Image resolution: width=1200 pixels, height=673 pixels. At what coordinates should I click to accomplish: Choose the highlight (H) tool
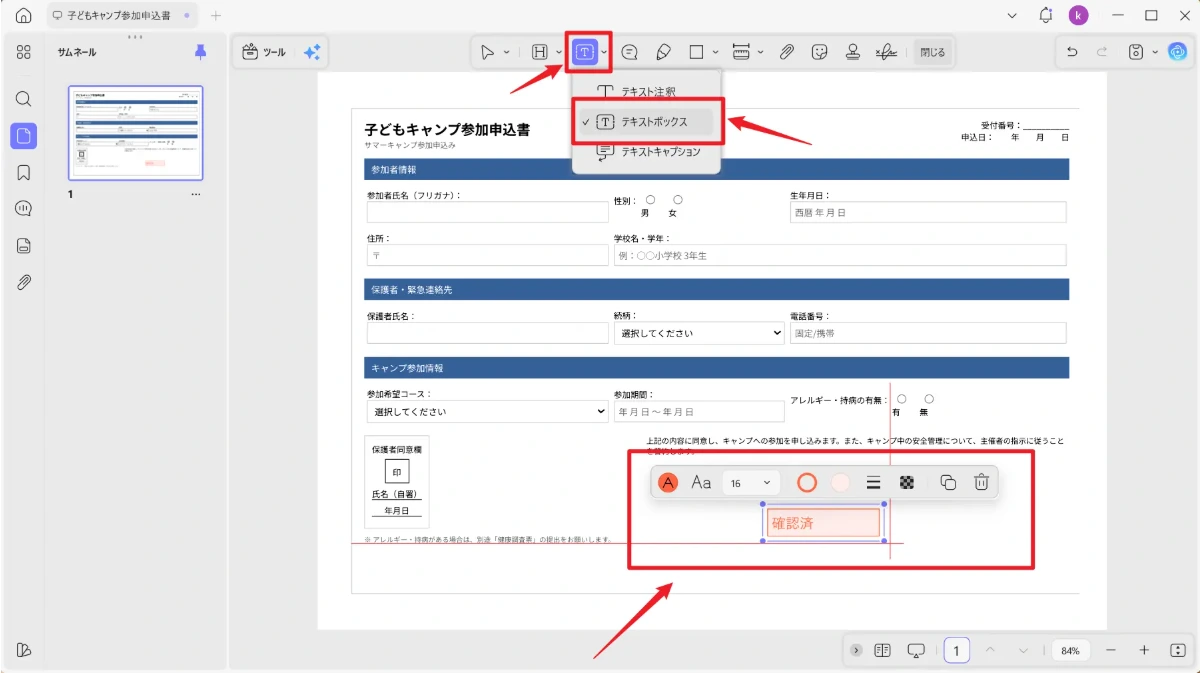pyautogui.click(x=540, y=52)
